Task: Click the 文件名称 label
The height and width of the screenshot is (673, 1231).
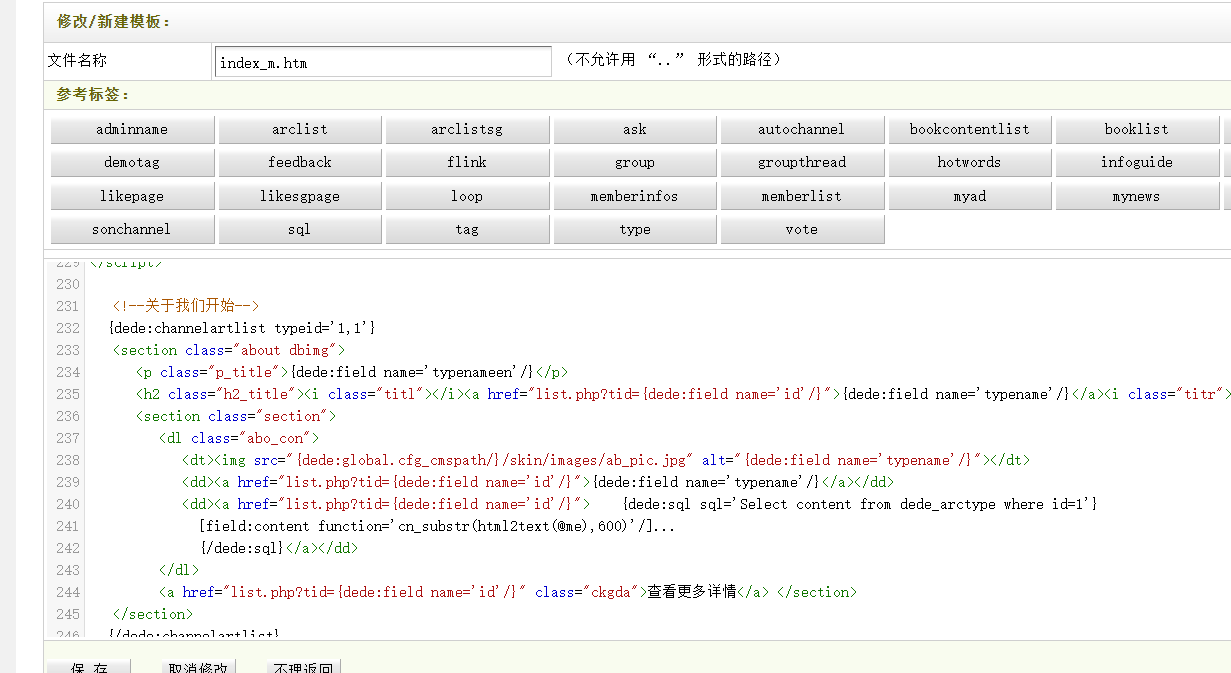Action: click(77, 61)
